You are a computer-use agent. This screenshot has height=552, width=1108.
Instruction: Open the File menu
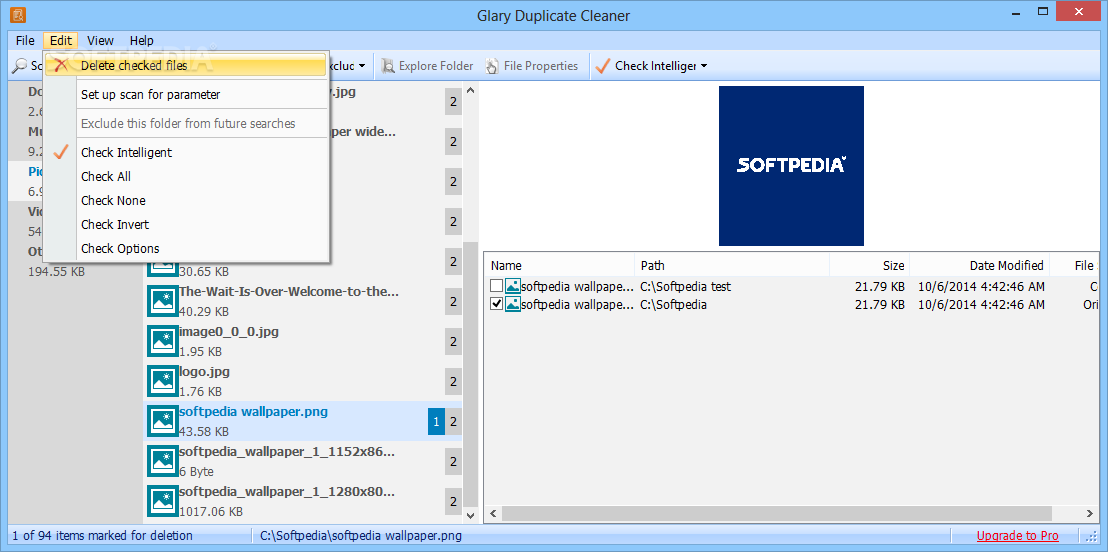click(x=25, y=40)
